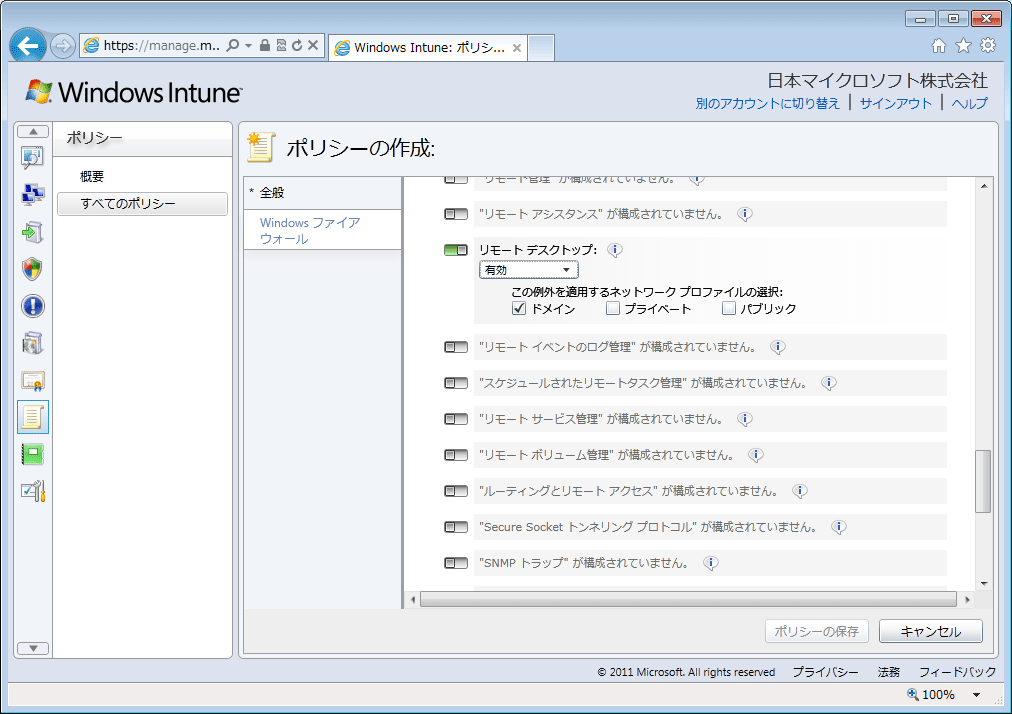Uncheck the ドメイン checkbox
1012x714 pixels.
coord(519,309)
